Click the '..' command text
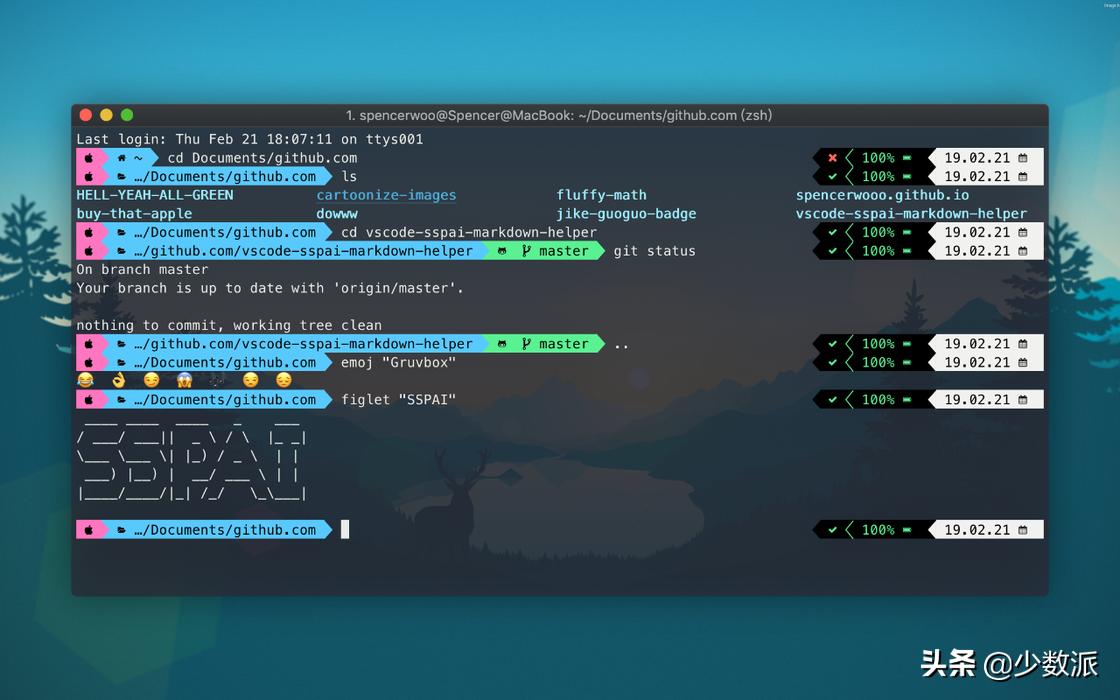The width and height of the screenshot is (1120, 700). (621, 345)
